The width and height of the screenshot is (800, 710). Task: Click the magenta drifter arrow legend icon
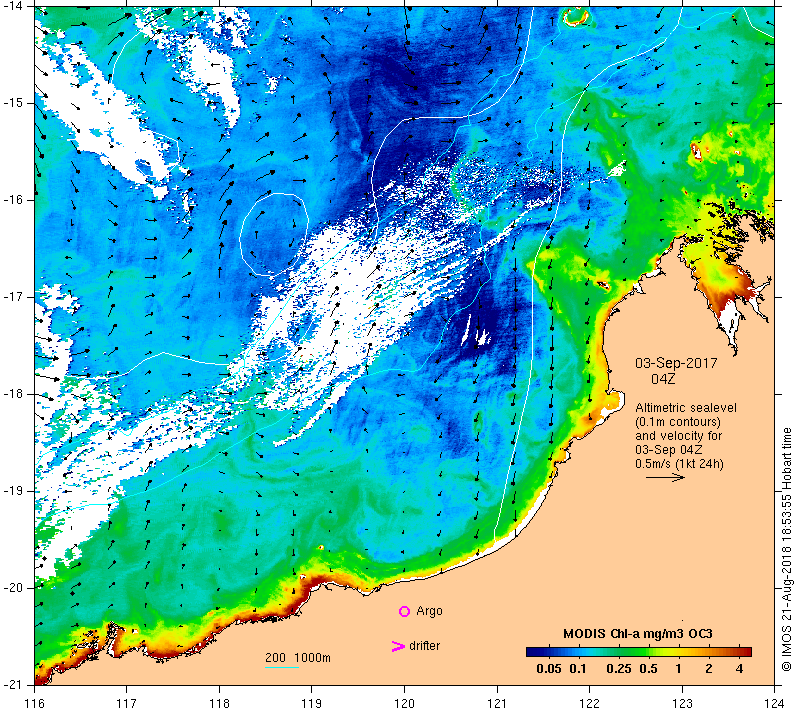pyautogui.click(x=398, y=646)
